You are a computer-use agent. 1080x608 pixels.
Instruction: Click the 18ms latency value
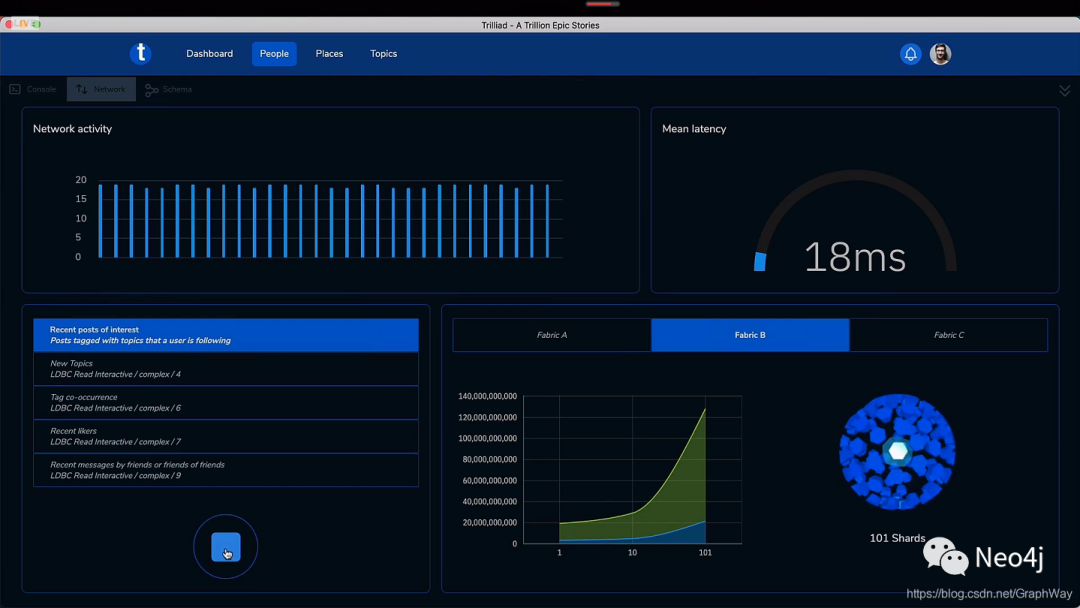tap(855, 258)
